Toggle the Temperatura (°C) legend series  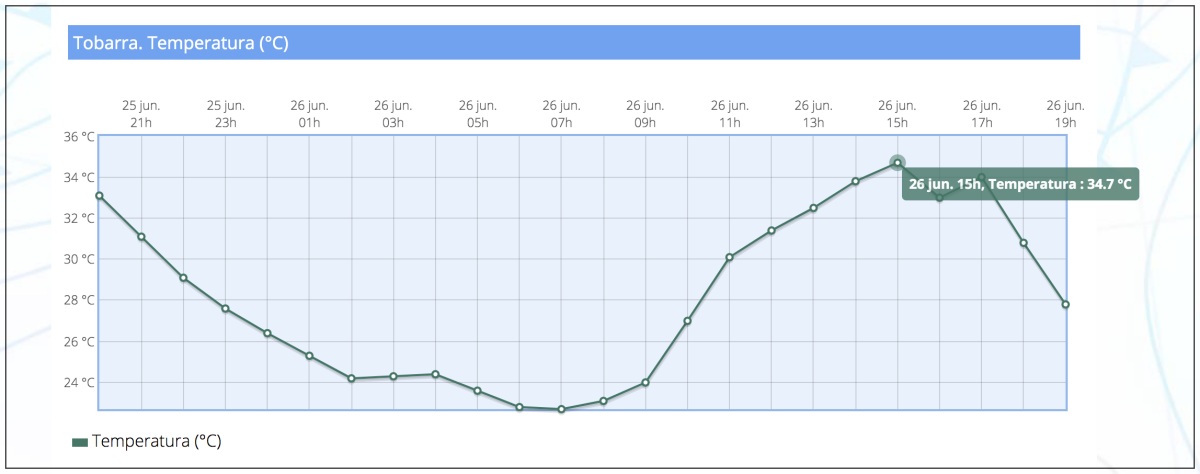tap(146, 441)
